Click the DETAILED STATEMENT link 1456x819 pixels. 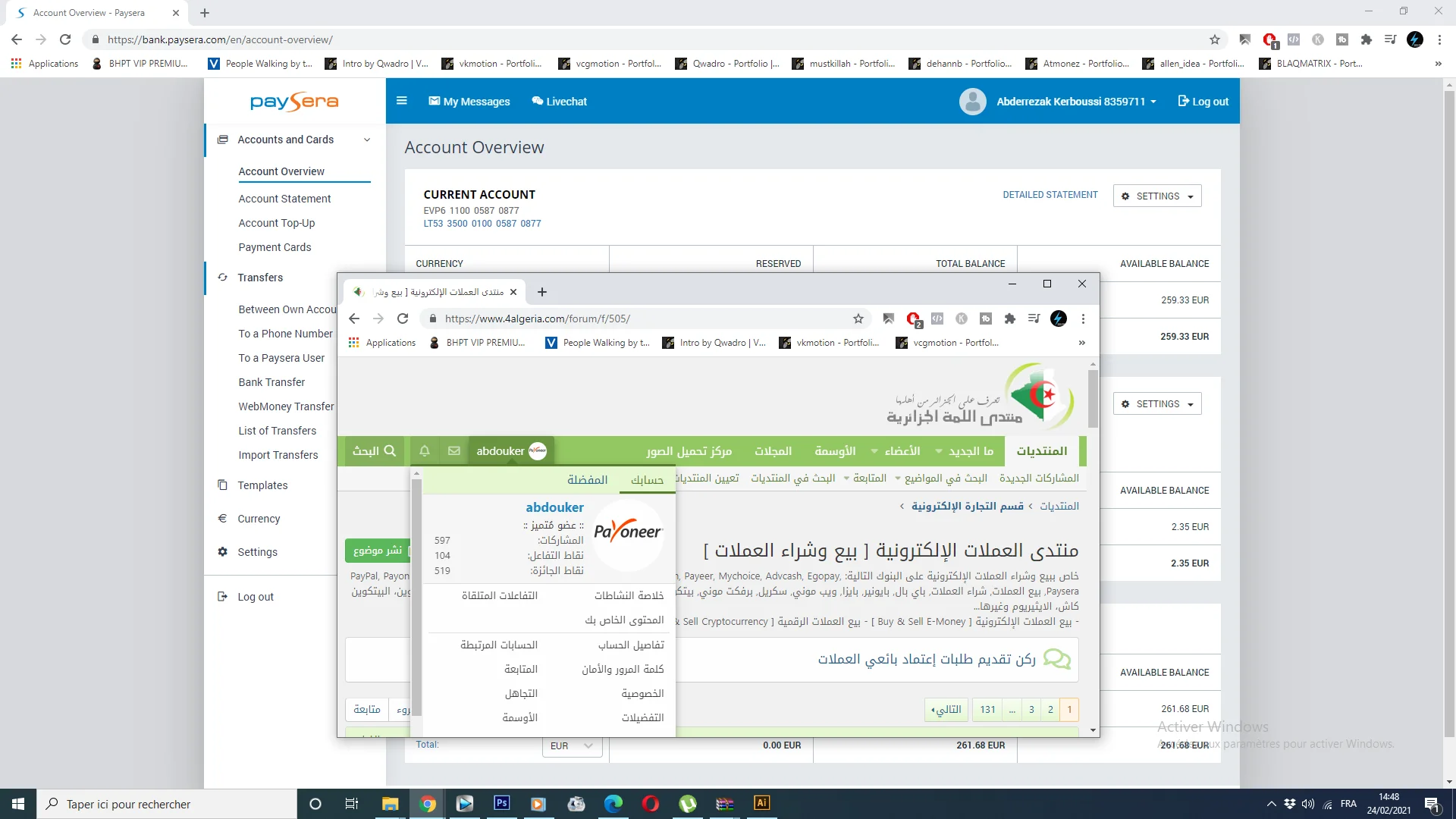click(1050, 195)
